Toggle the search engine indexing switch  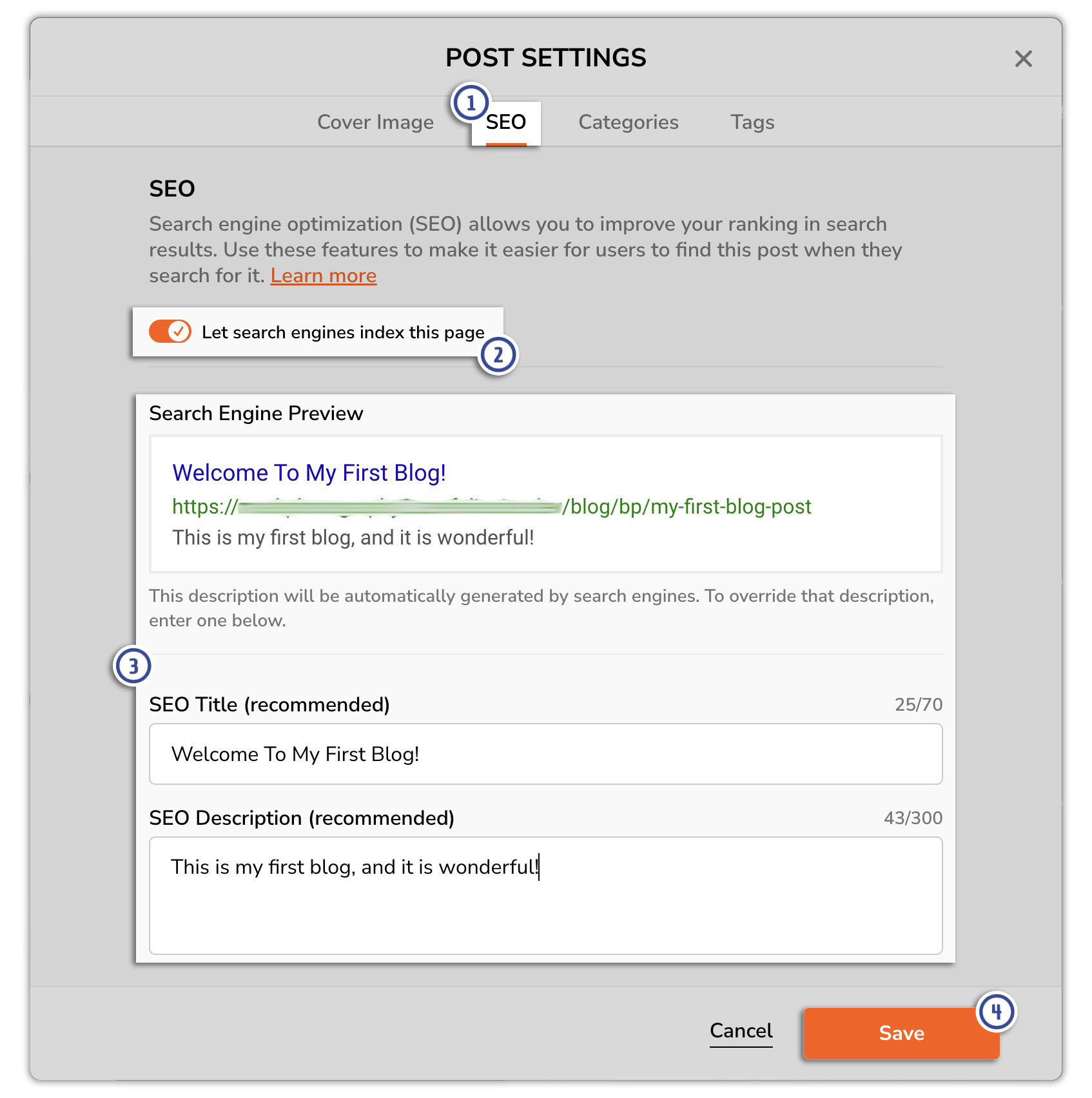(x=170, y=331)
